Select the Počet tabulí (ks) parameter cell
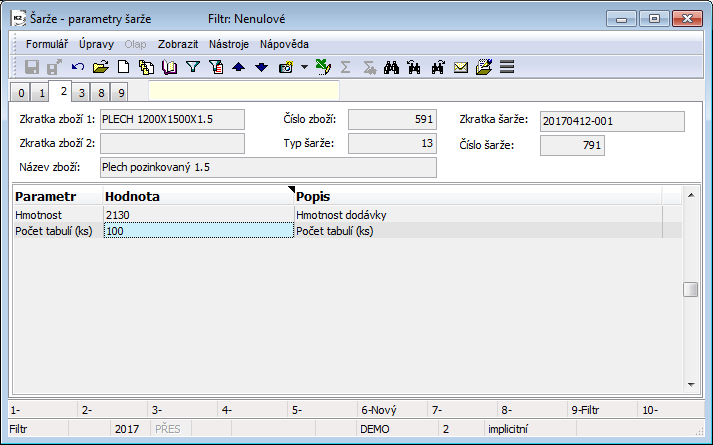713x445 pixels. (x=58, y=230)
